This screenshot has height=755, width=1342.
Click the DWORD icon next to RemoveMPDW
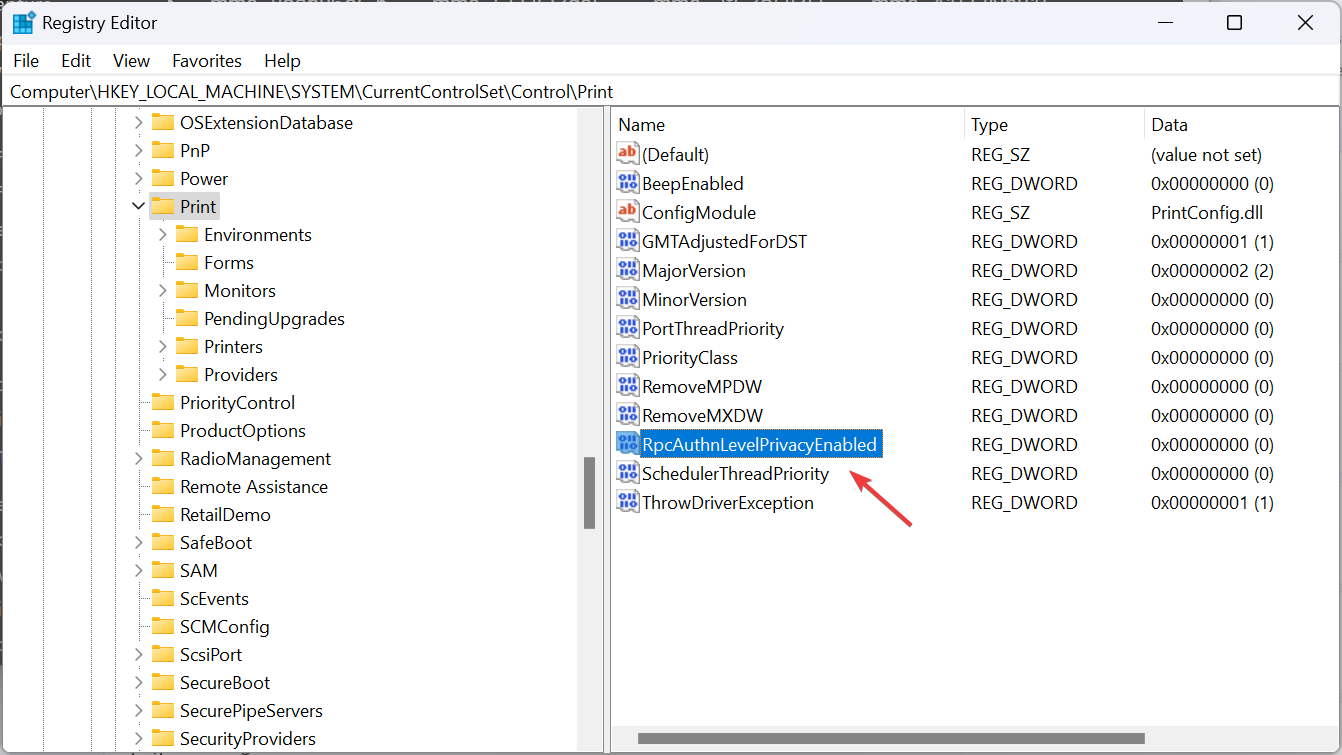[627, 386]
